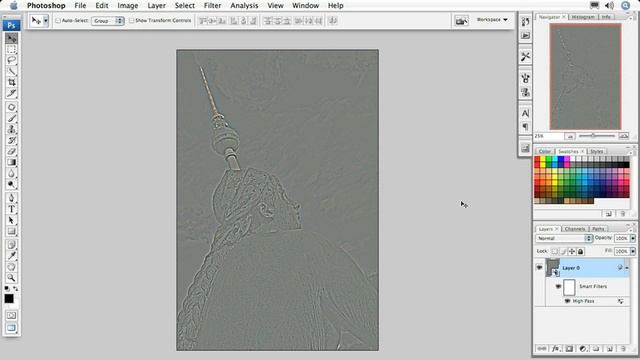Open the Paragraph panel icon
640x360 pixels.
(525, 127)
